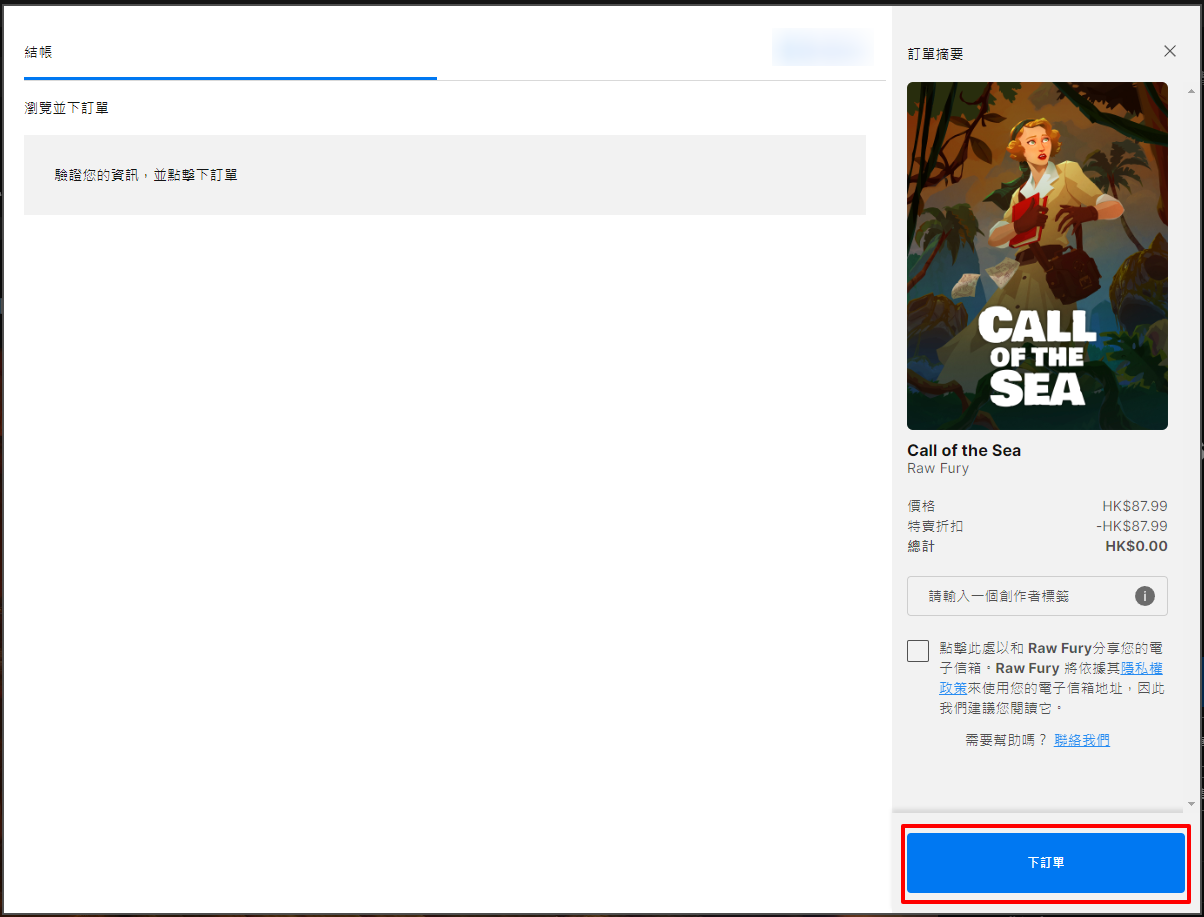
Task: Click the creator tag info icon
Action: (x=1145, y=596)
